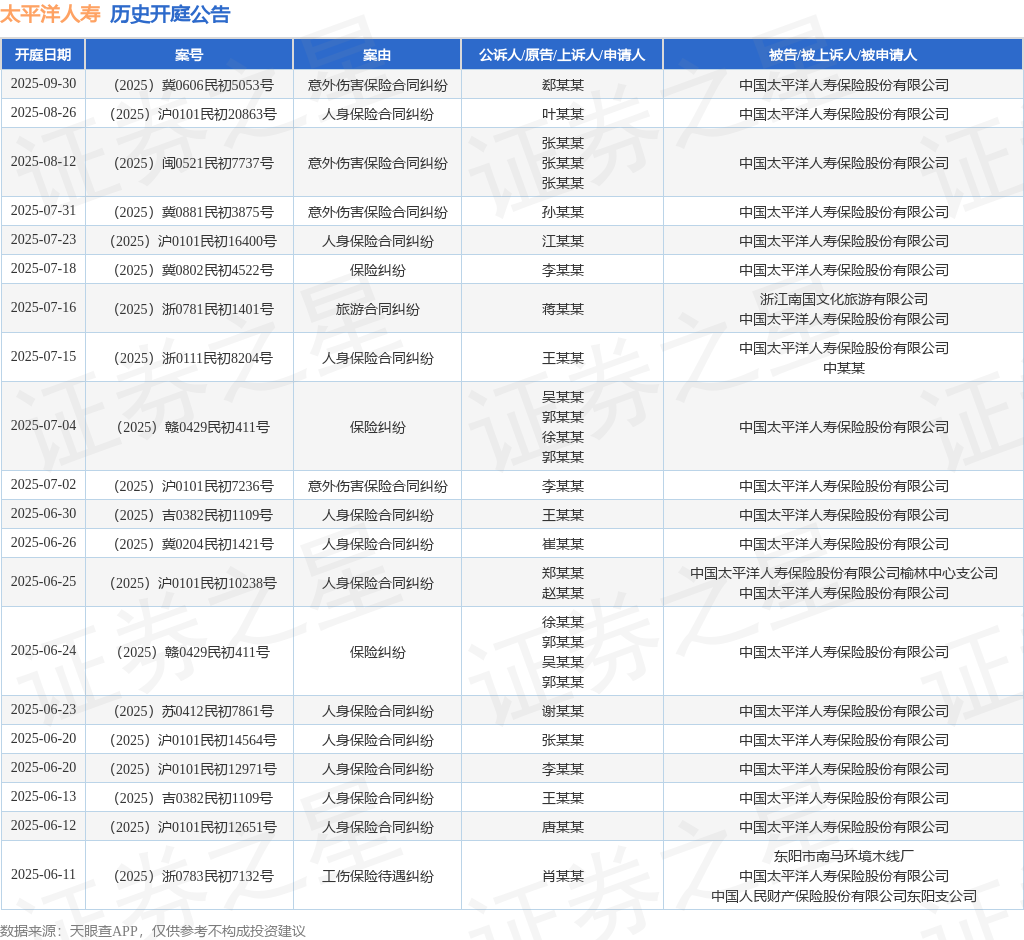Image resolution: width=1024 pixels, height=940 pixels.
Task: Click the 榆林中心支公司 defendant line
Action: (x=844, y=573)
